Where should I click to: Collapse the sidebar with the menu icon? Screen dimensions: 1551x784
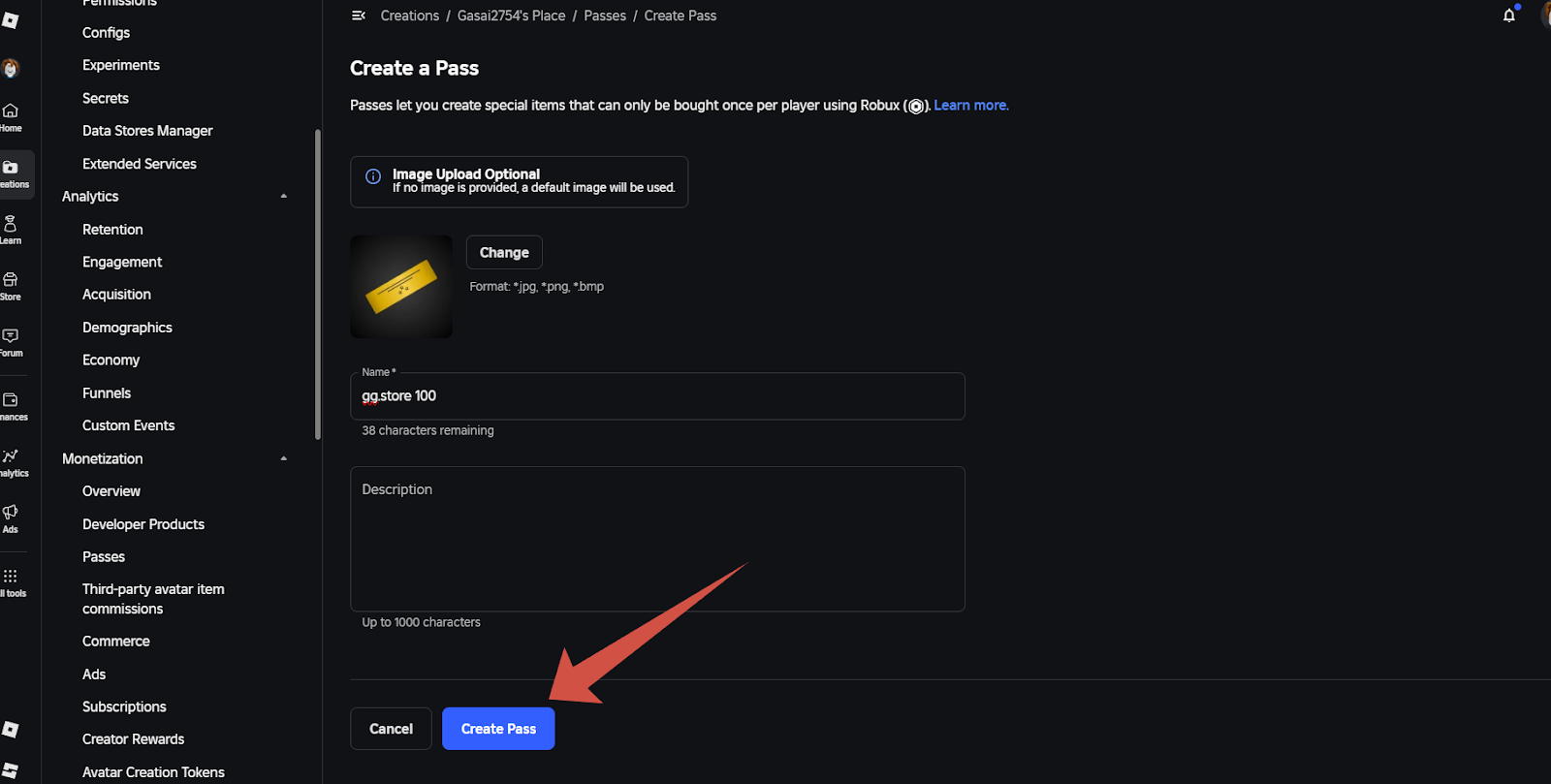tap(359, 16)
